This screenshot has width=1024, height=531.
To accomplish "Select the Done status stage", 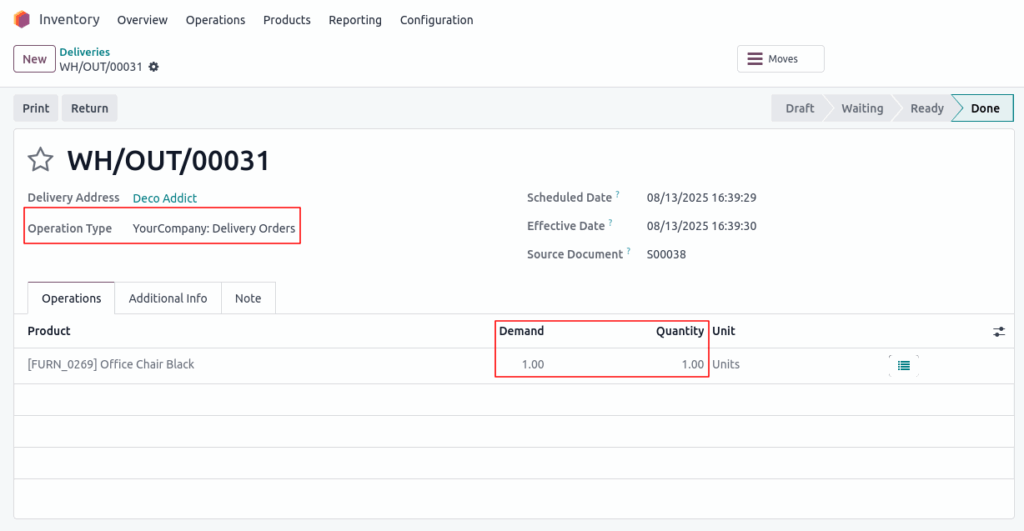I will coord(985,108).
